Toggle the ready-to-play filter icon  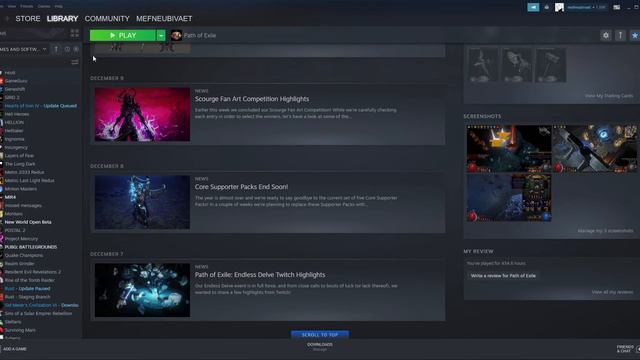point(76,49)
